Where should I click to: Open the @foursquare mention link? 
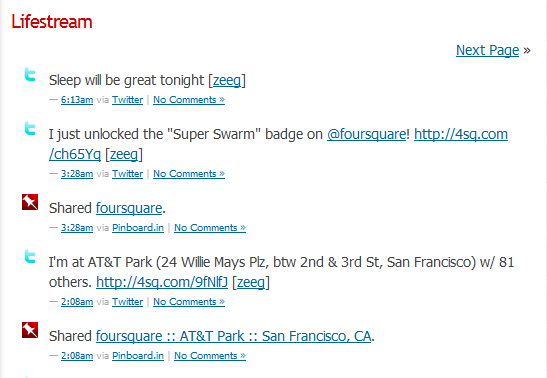pyautogui.click(x=366, y=134)
